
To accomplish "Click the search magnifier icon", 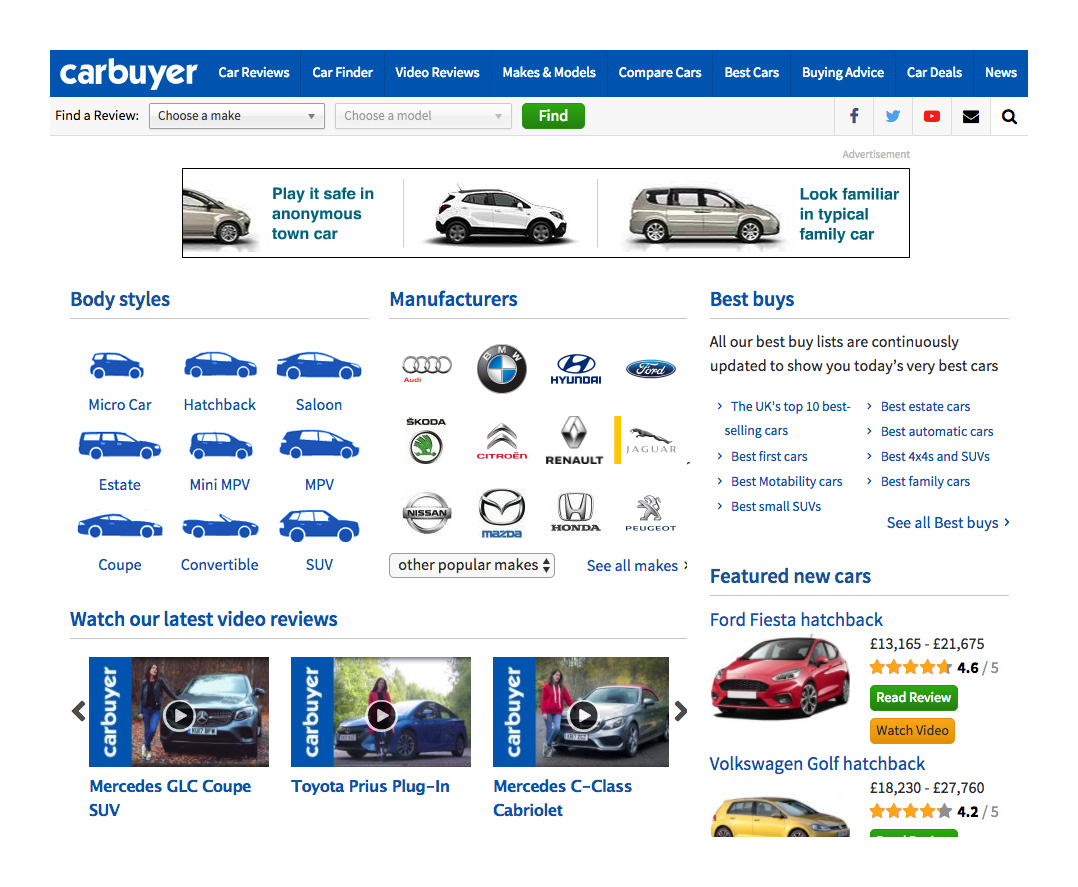I will click(x=1009, y=116).
